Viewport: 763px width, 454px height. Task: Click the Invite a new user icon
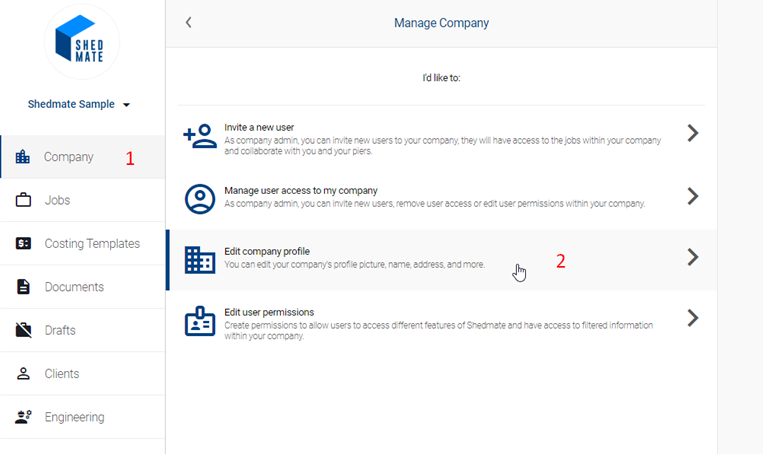pos(200,135)
